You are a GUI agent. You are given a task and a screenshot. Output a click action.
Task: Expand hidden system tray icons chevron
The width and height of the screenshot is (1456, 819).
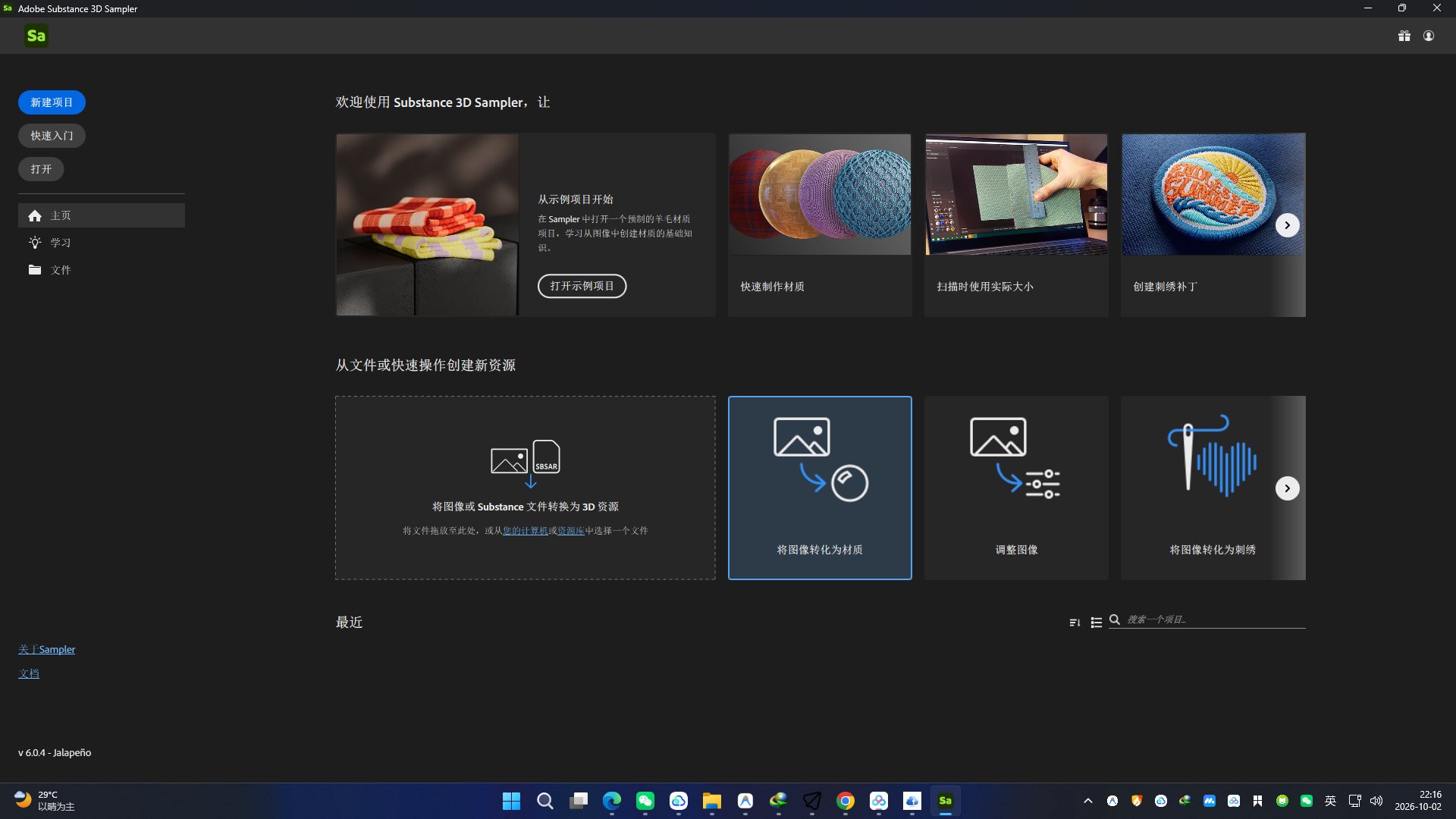tap(1088, 801)
